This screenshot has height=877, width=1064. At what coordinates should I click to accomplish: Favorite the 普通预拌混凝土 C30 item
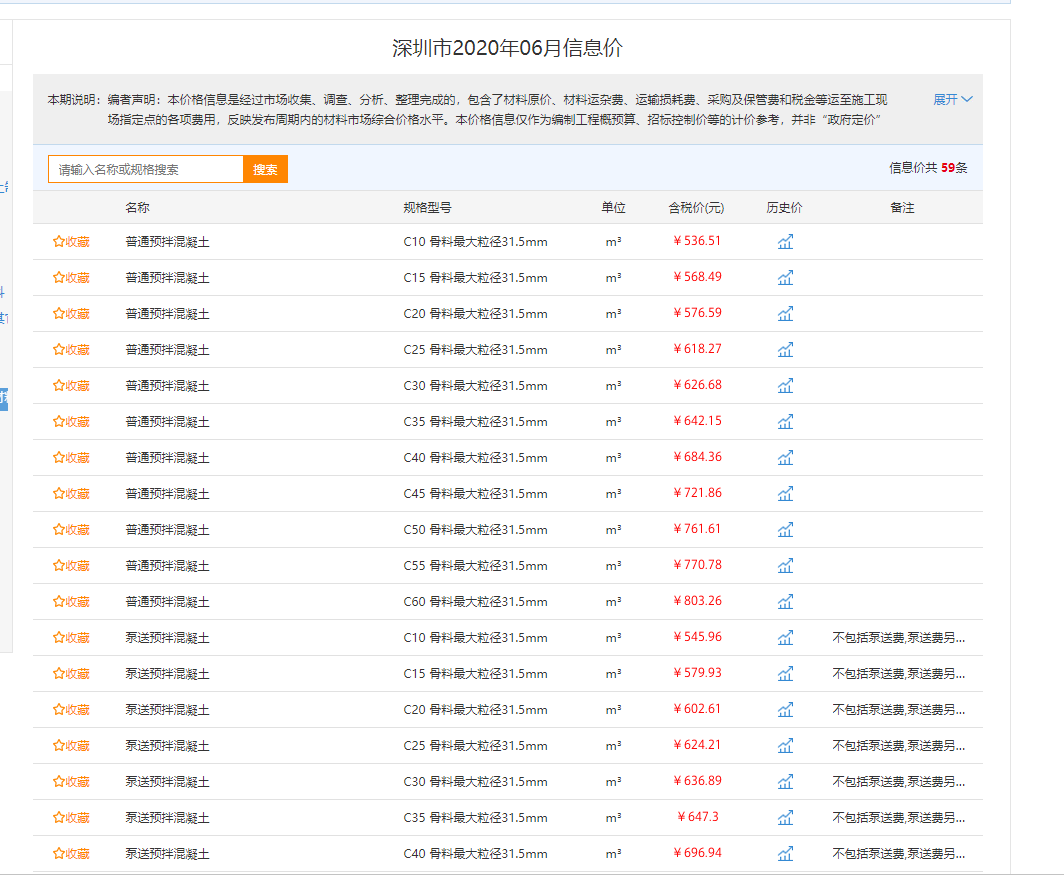[x=71, y=386]
